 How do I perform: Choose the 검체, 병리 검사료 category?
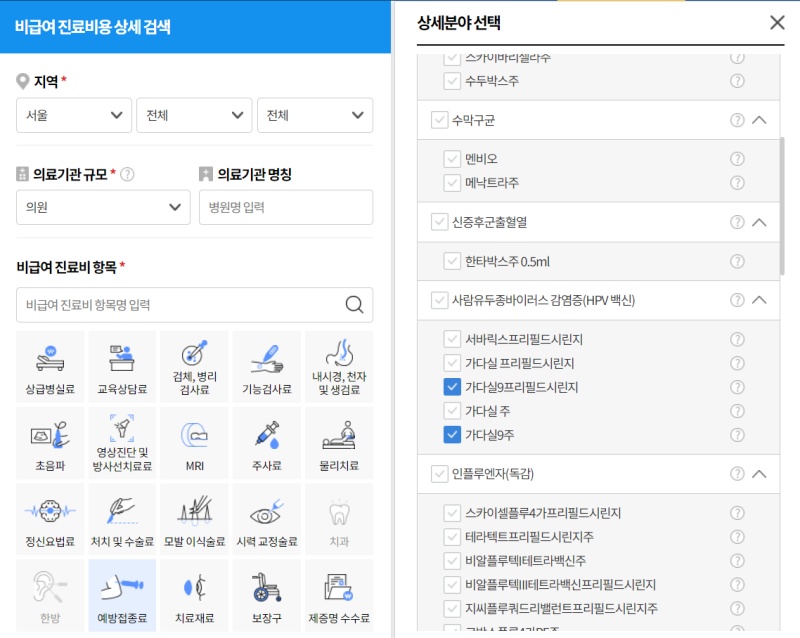pyautogui.click(x=194, y=366)
